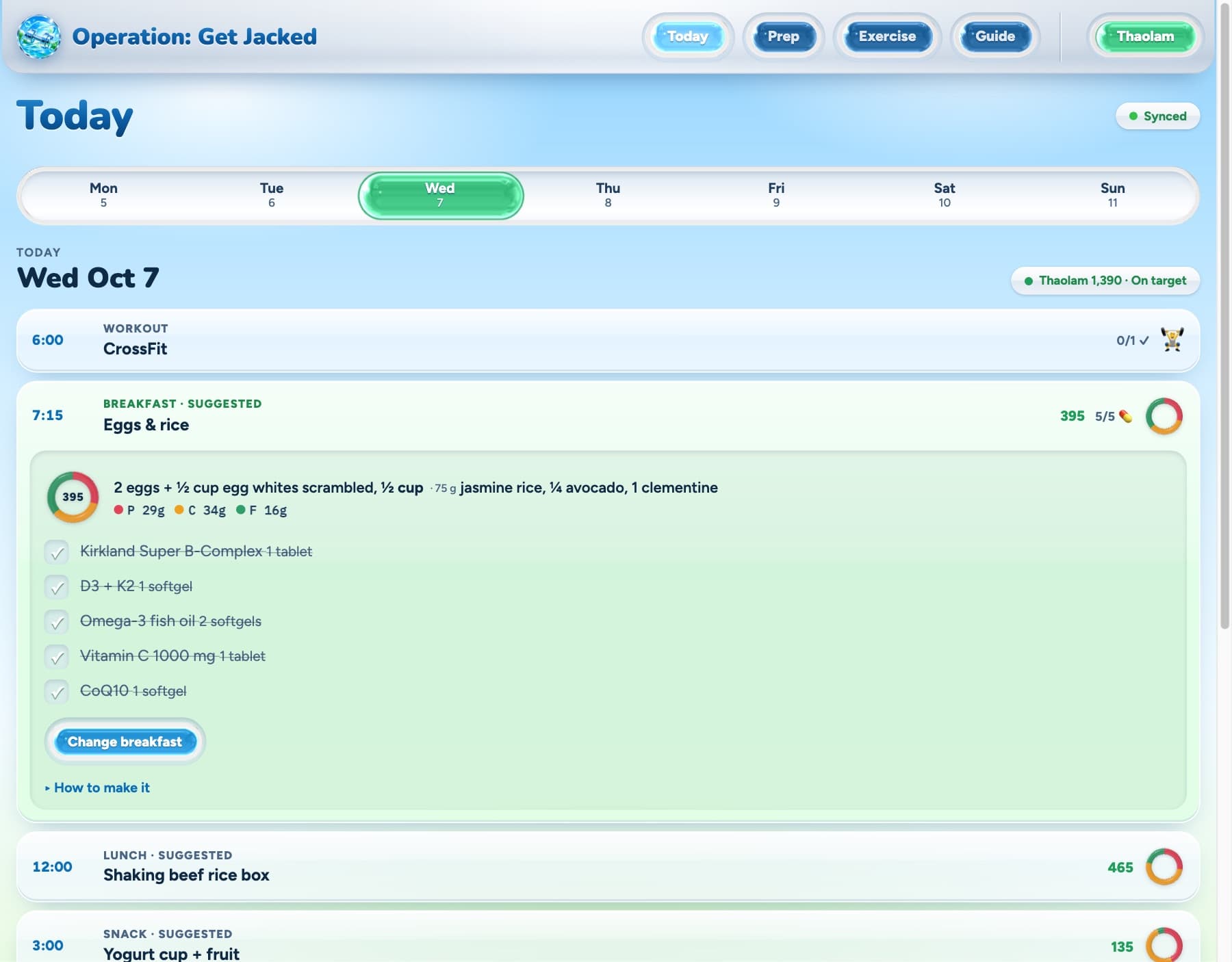Click the Change breakfast button
This screenshot has height=962, width=1232.
[125, 742]
